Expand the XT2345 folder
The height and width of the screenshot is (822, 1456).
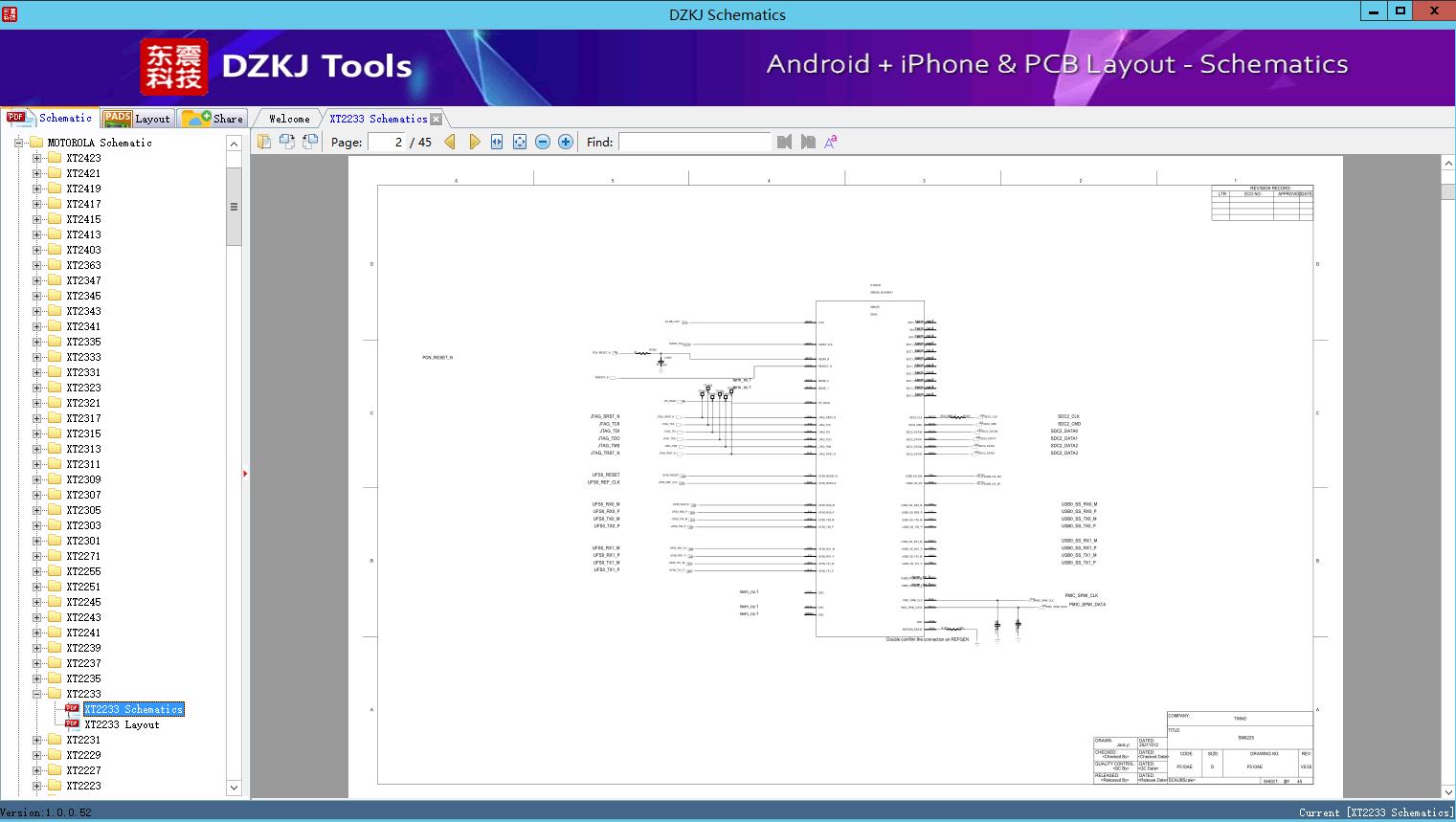pyautogui.click(x=36, y=296)
